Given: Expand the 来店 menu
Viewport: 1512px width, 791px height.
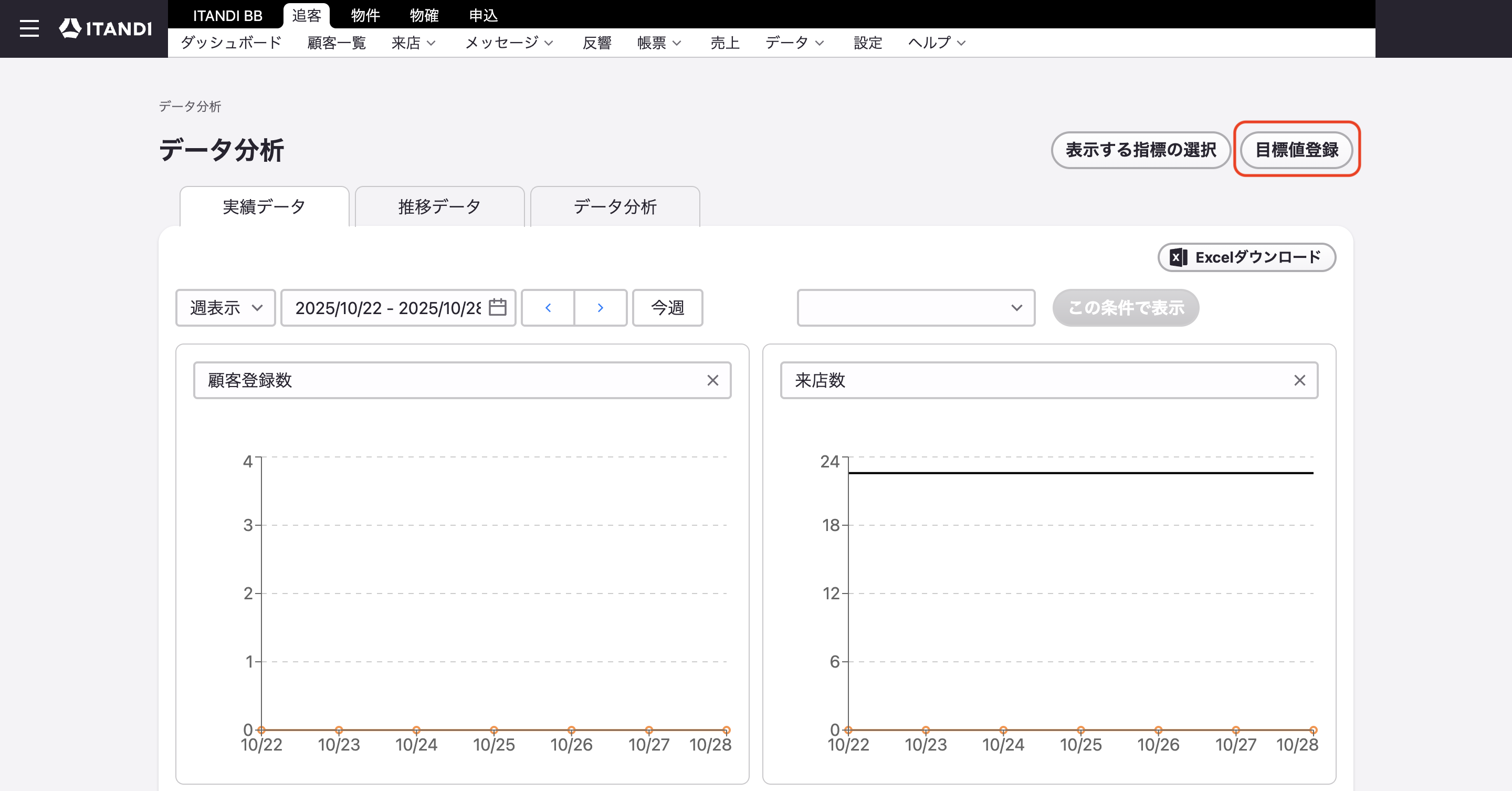Looking at the screenshot, I should point(413,43).
